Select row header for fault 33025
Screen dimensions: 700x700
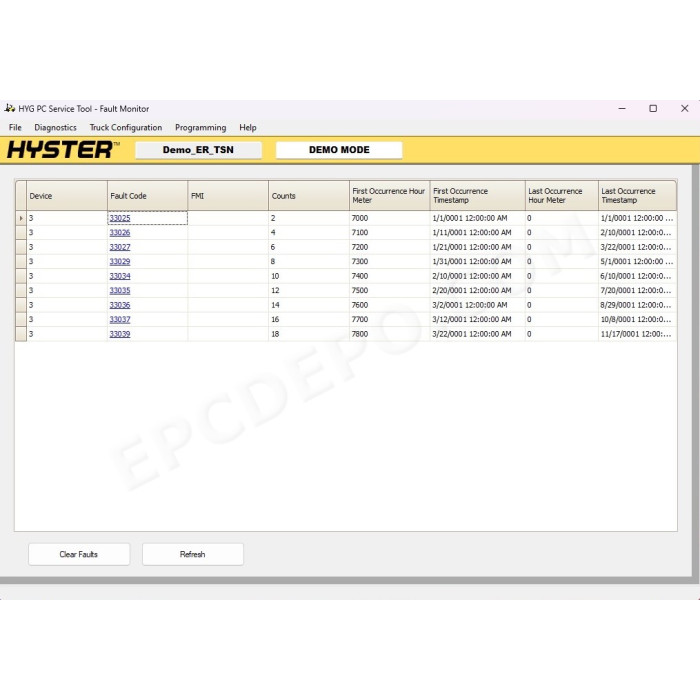21,218
